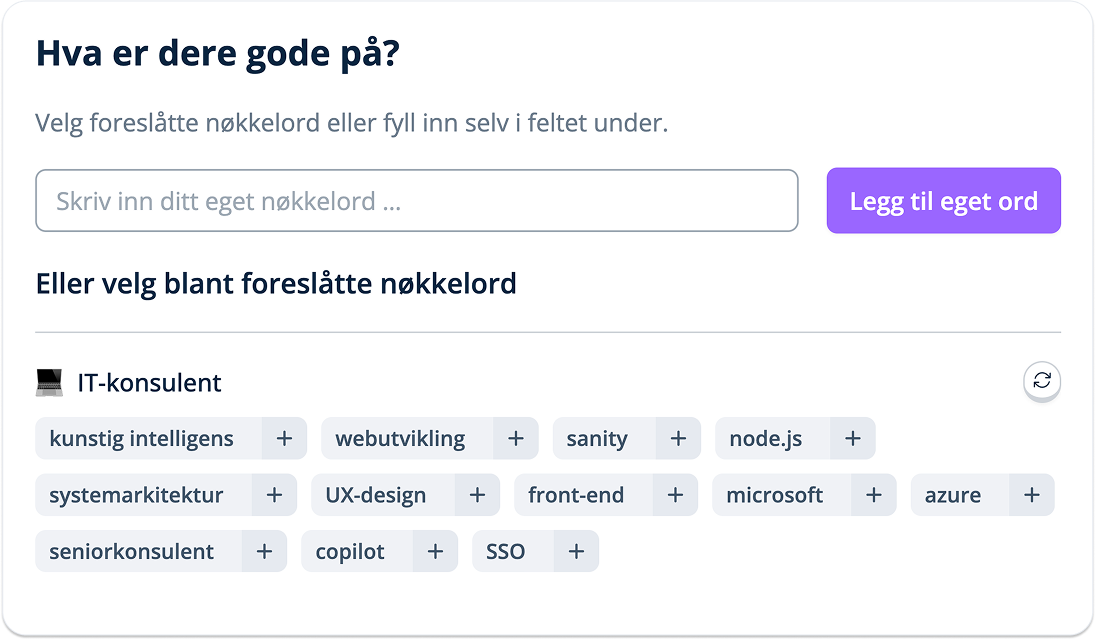Screen dimensions: 1096x640
Task: Add "webutvikling" using its plus icon
Action: coord(516,438)
